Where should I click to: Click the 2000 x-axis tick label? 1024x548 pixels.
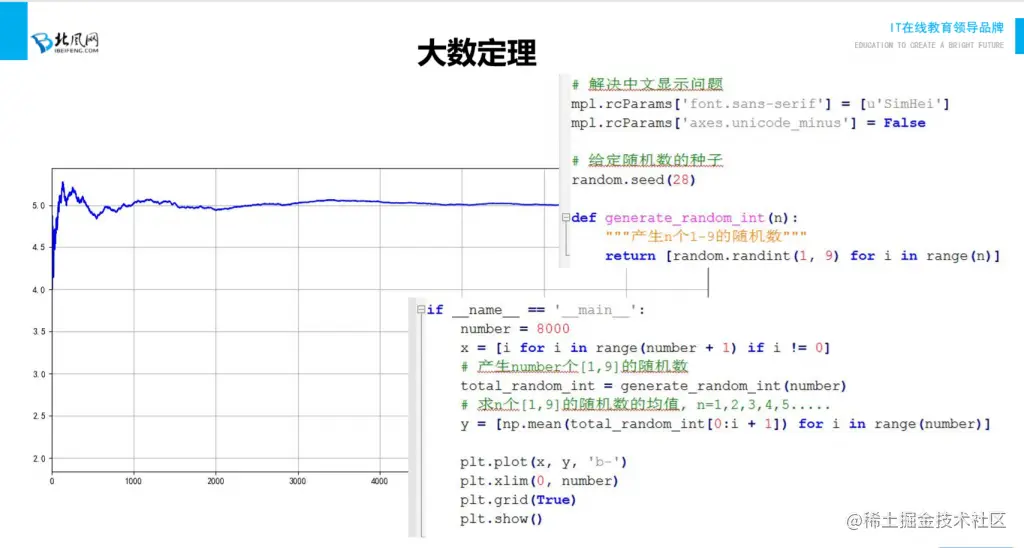pos(216,481)
